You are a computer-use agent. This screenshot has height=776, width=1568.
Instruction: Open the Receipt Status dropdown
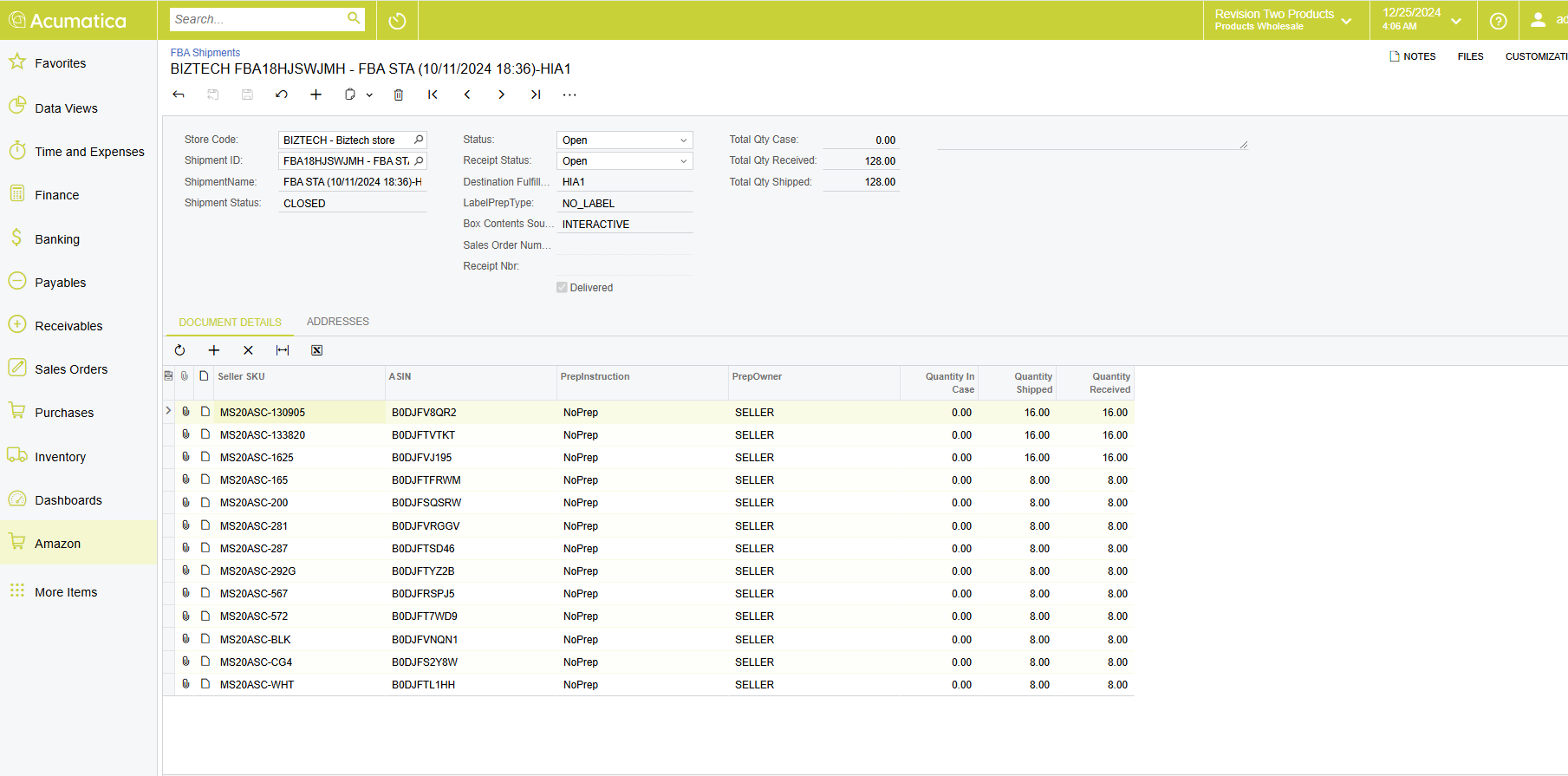coord(683,160)
